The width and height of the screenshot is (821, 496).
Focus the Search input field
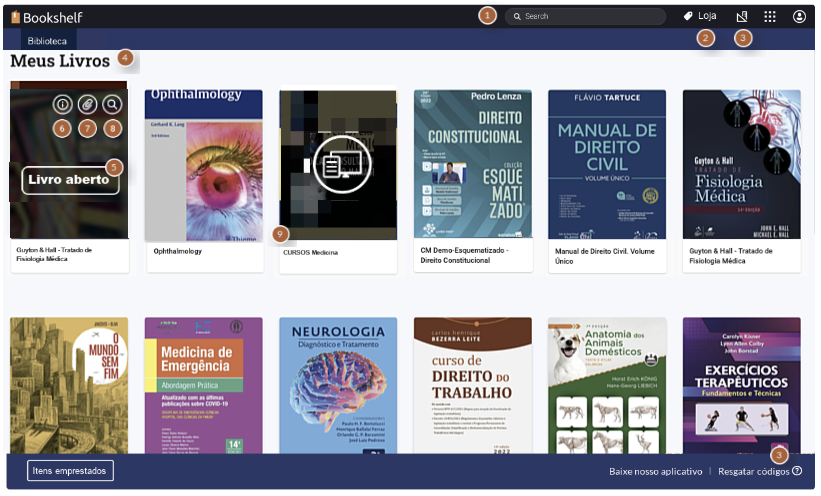click(585, 17)
